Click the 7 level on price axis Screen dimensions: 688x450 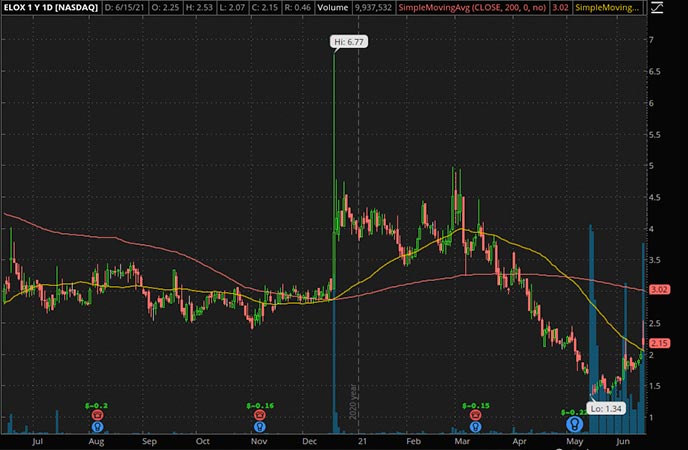pos(652,40)
